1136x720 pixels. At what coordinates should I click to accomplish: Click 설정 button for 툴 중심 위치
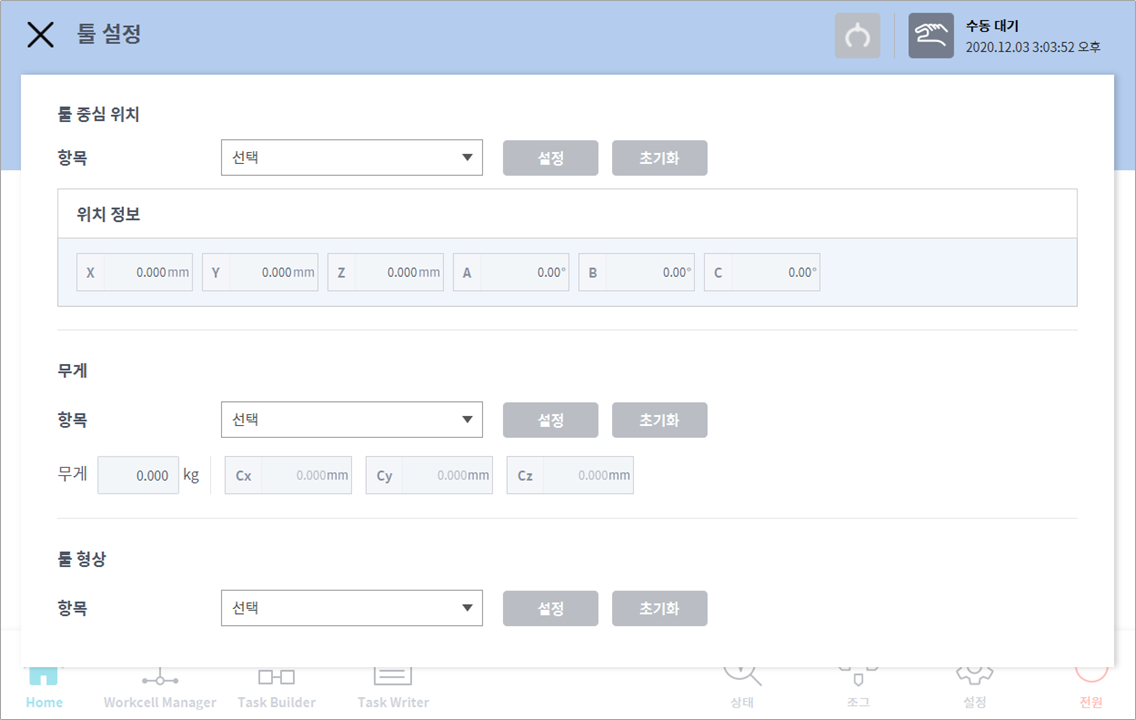coord(550,158)
